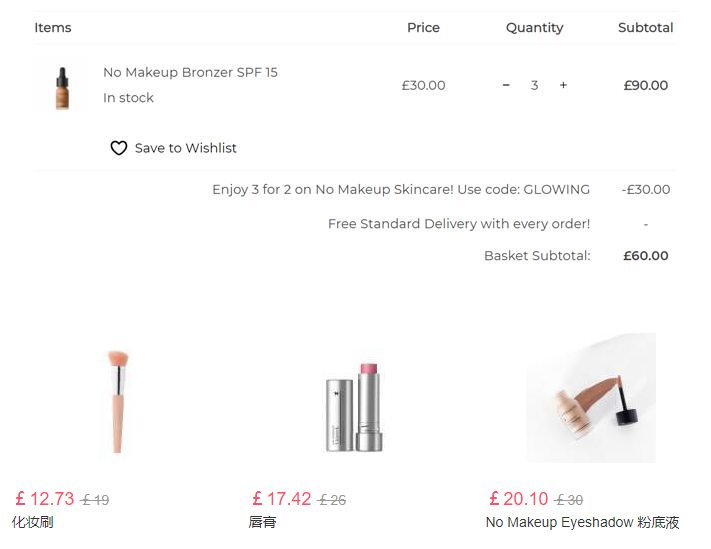
Task: Click the 化妆刷 product title
Action: tap(33, 522)
